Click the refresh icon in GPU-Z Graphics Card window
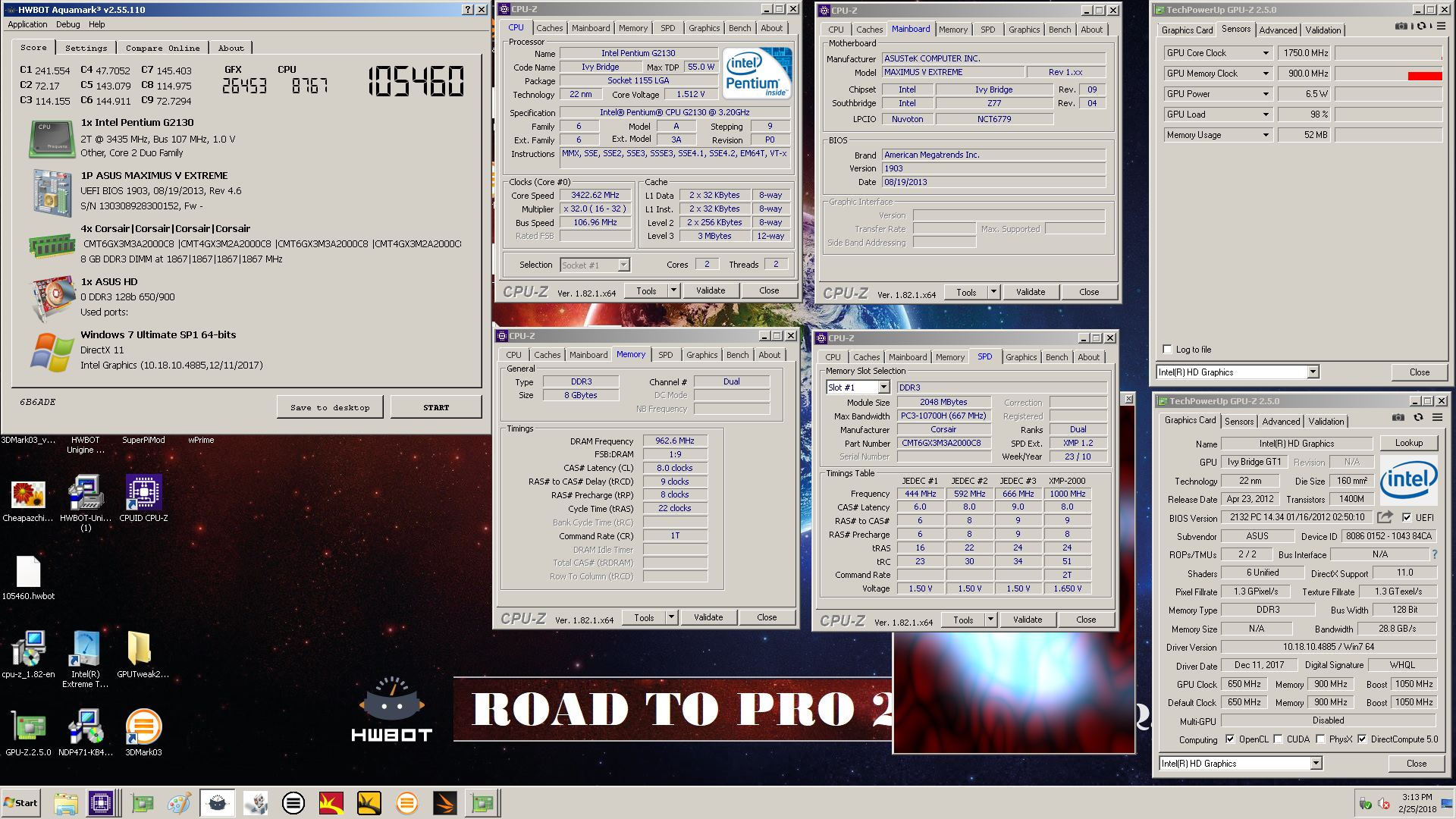1456x819 pixels. tap(1418, 417)
